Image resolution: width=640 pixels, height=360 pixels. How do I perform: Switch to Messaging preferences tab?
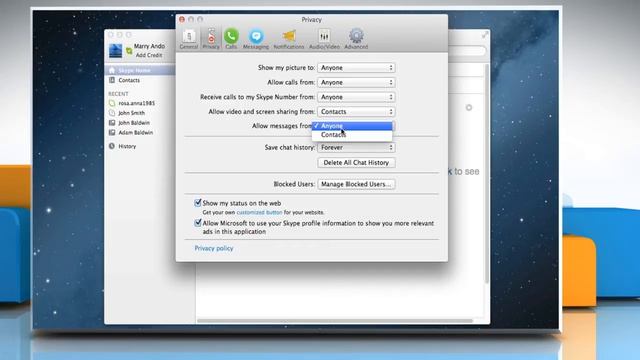256,39
